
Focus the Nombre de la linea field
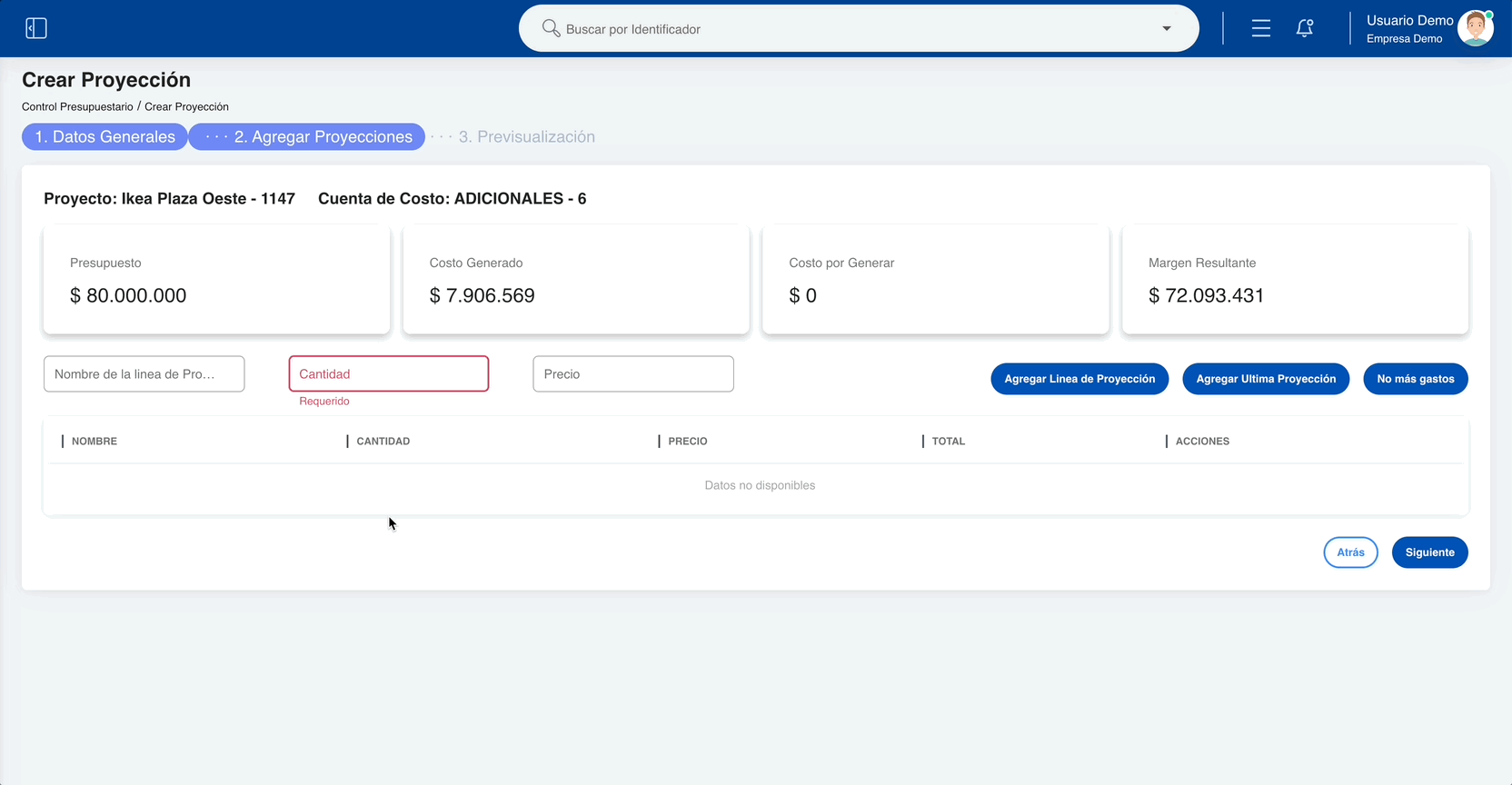pyautogui.click(x=144, y=373)
